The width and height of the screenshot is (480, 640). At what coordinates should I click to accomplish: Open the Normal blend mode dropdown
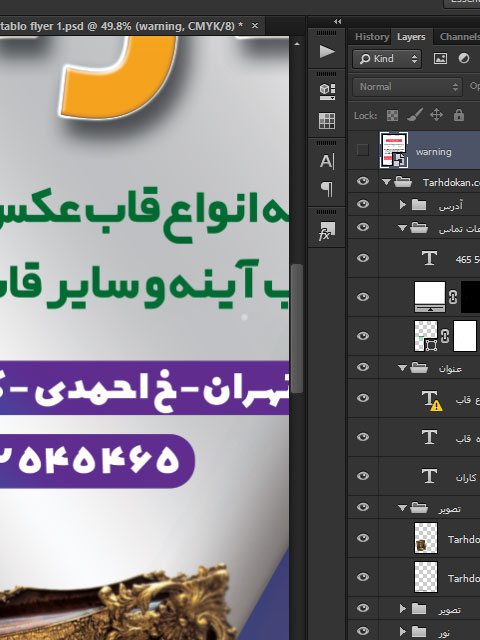407,87
